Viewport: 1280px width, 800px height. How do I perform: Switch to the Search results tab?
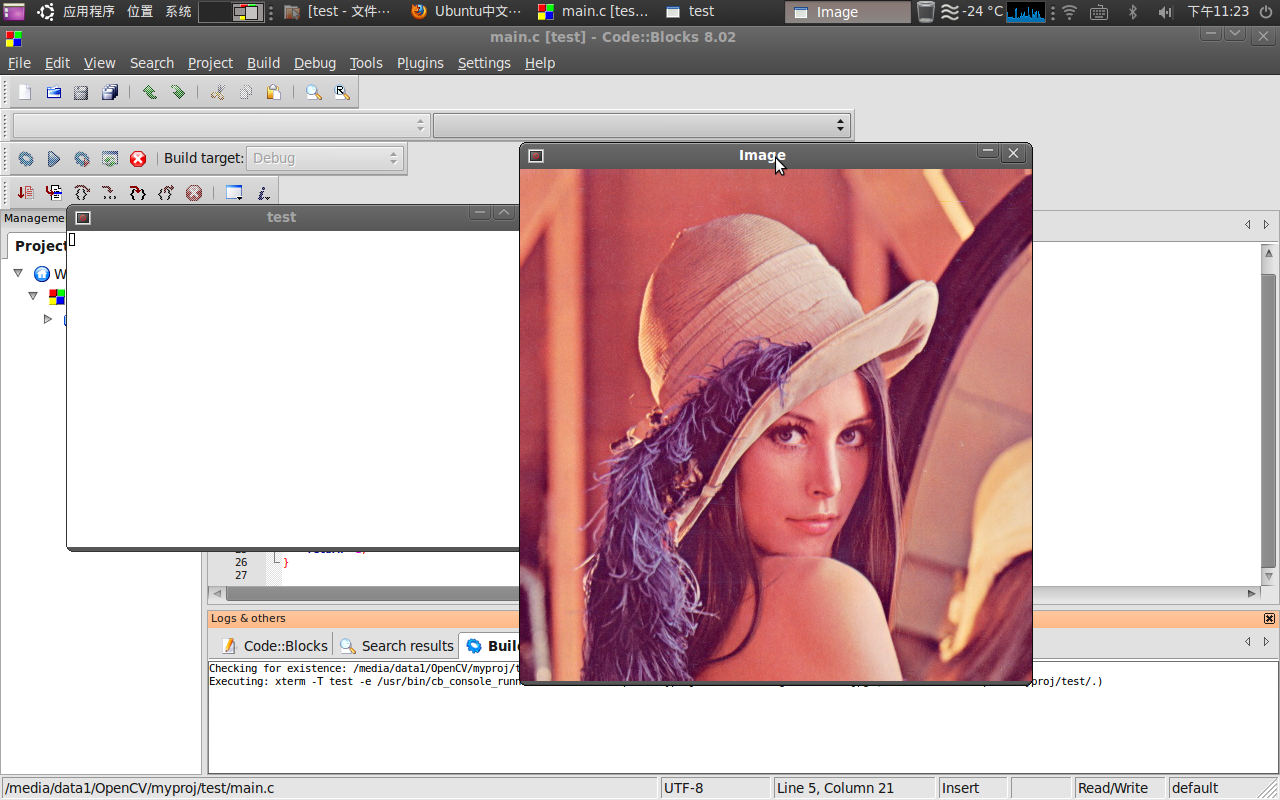(397, 646)
